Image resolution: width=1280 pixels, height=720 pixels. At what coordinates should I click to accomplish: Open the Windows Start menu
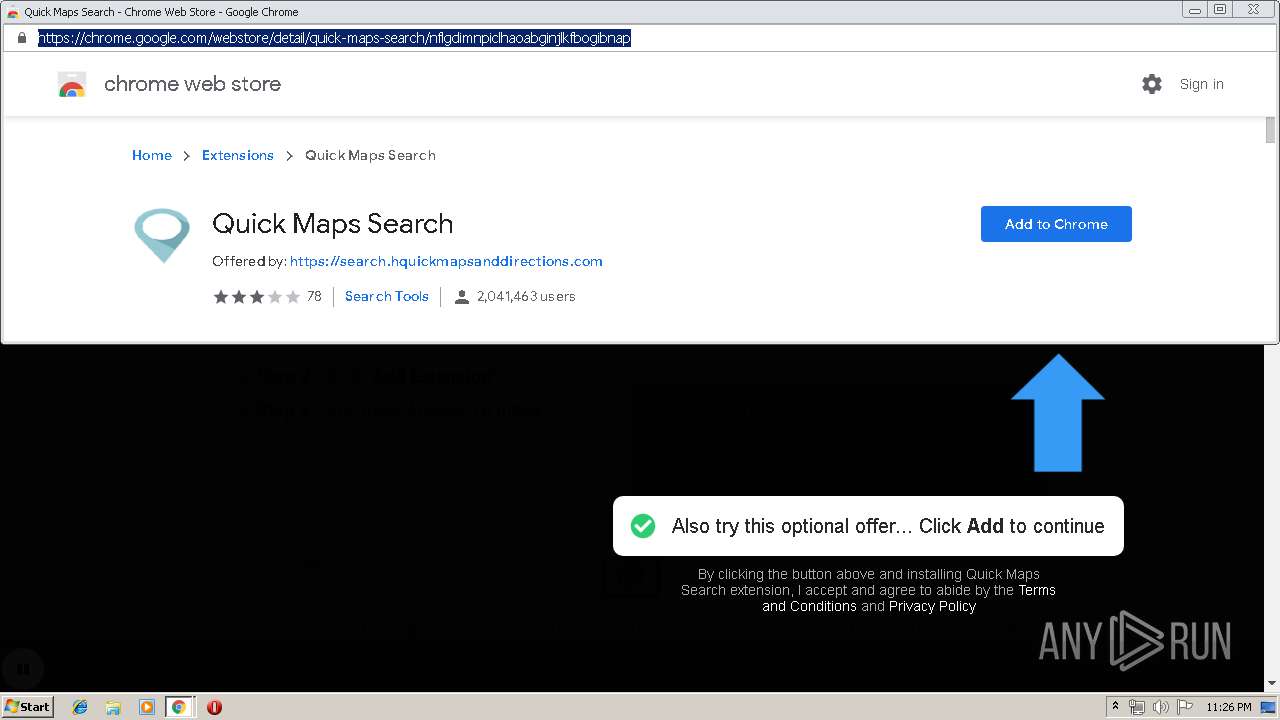tap(28, 706)
